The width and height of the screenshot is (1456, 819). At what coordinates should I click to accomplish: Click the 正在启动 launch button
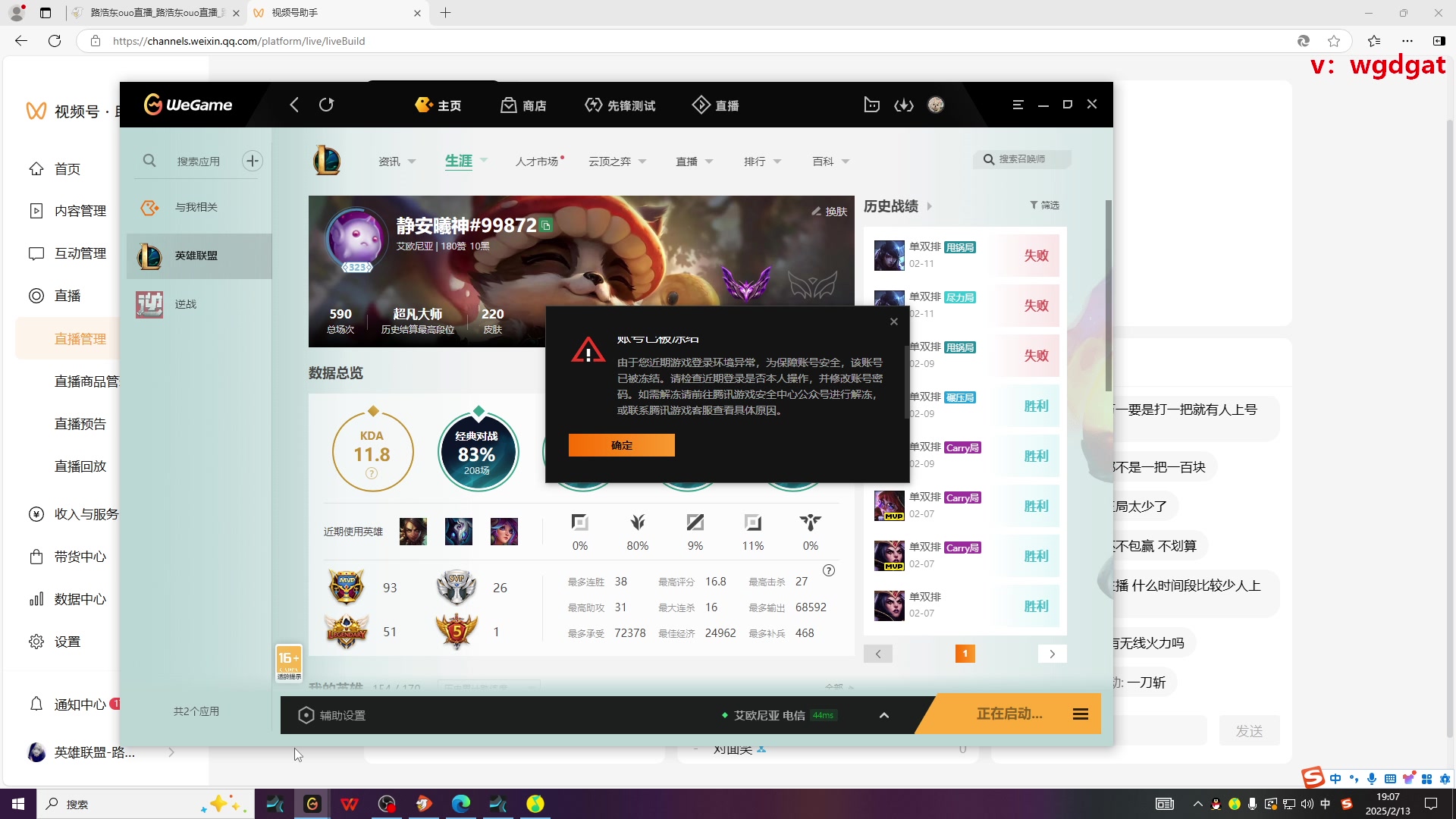[x=1009, y=714]
